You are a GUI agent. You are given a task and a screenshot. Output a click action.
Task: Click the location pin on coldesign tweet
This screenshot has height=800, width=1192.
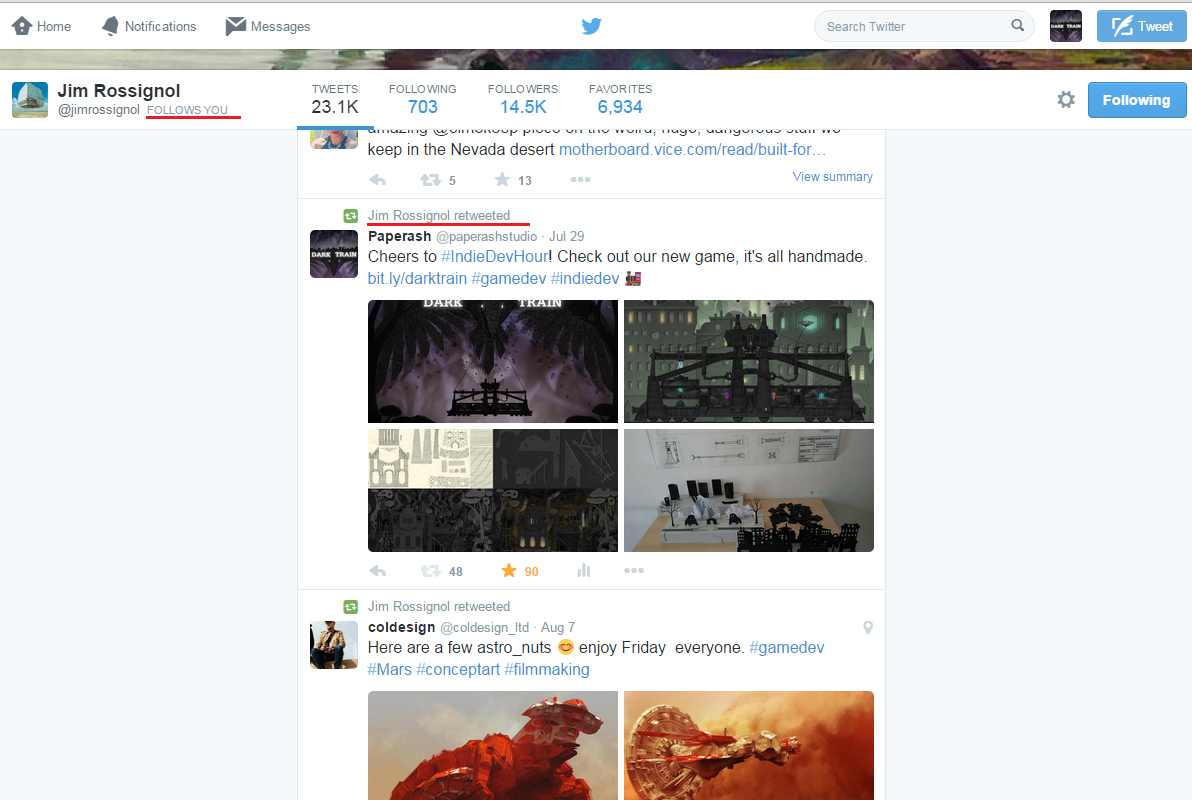click(x=868, y=627)
